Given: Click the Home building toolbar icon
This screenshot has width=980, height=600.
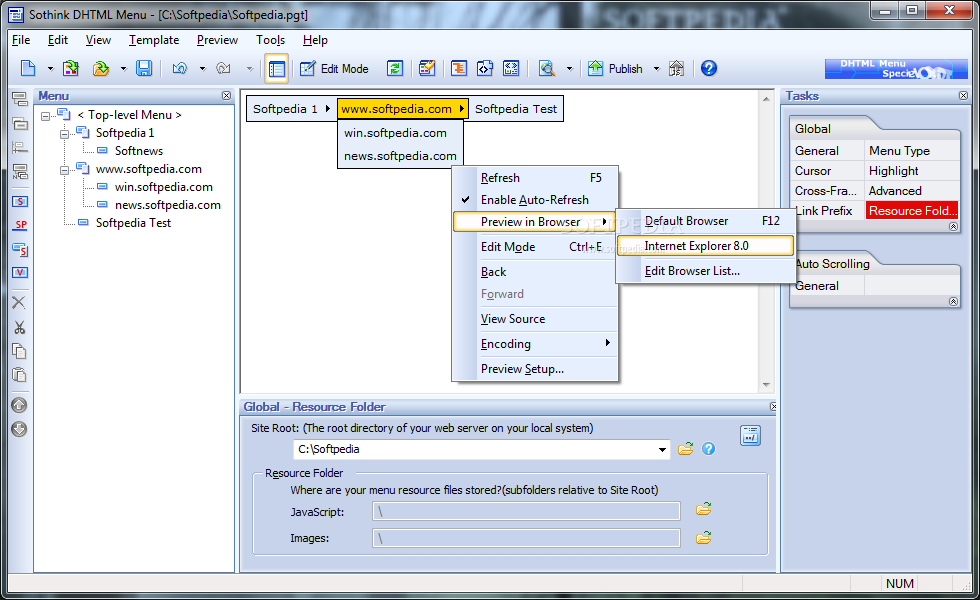Looking at the screenshot, I should [x=676, y=68].
